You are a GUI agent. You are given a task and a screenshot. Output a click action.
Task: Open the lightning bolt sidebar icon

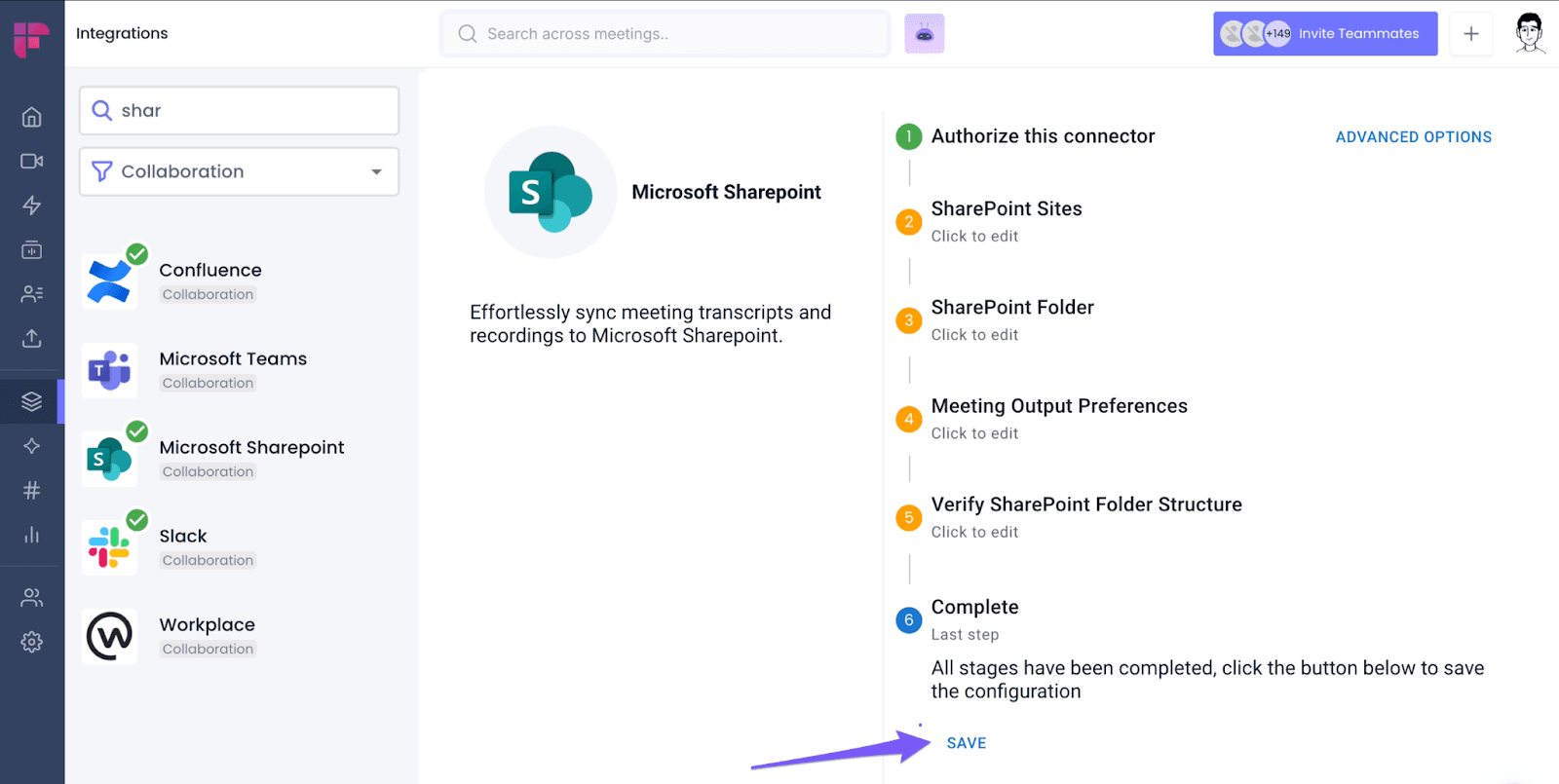[31, 205]
